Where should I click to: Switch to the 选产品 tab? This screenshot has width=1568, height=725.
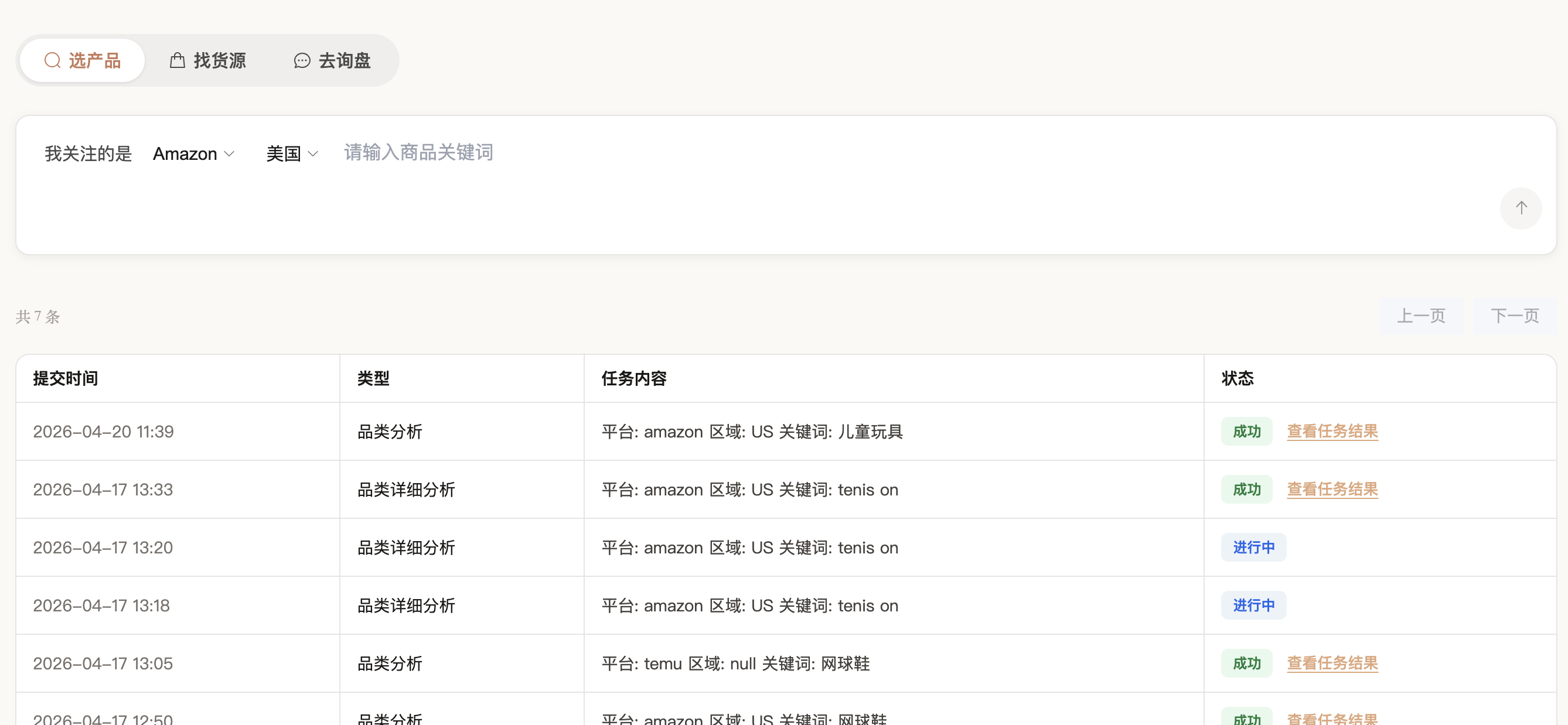pos(82,60)
